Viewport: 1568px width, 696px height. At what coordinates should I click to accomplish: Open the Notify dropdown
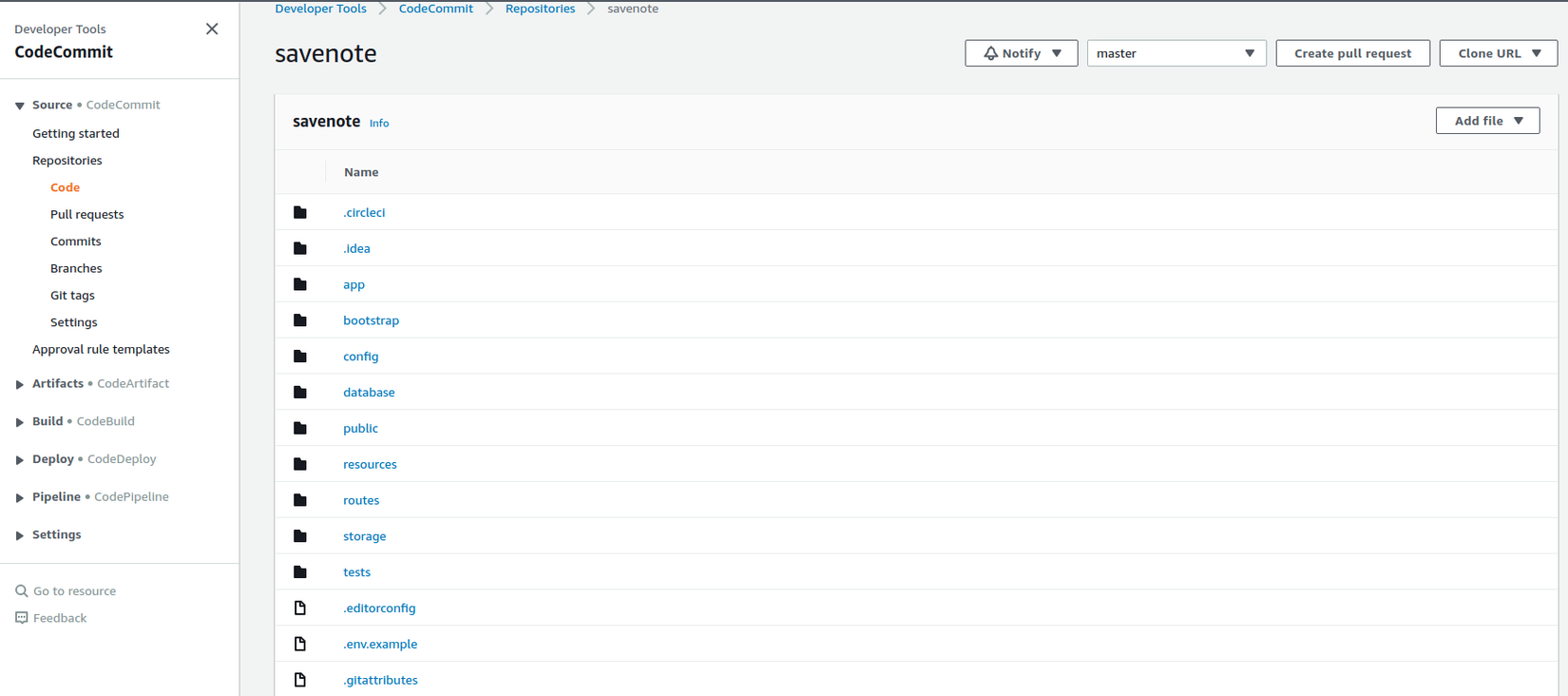[1022, 53]
